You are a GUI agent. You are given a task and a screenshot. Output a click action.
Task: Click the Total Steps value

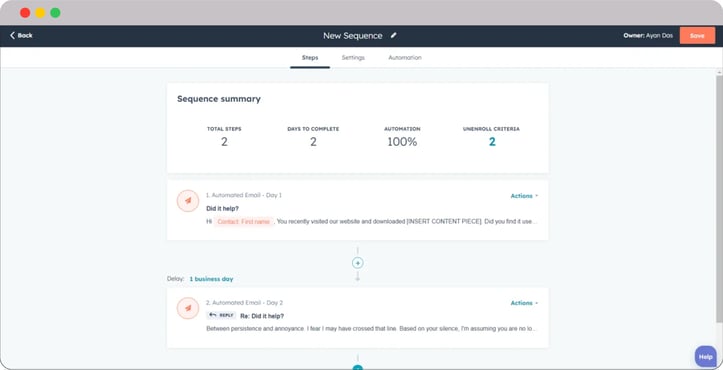point(224,142)
